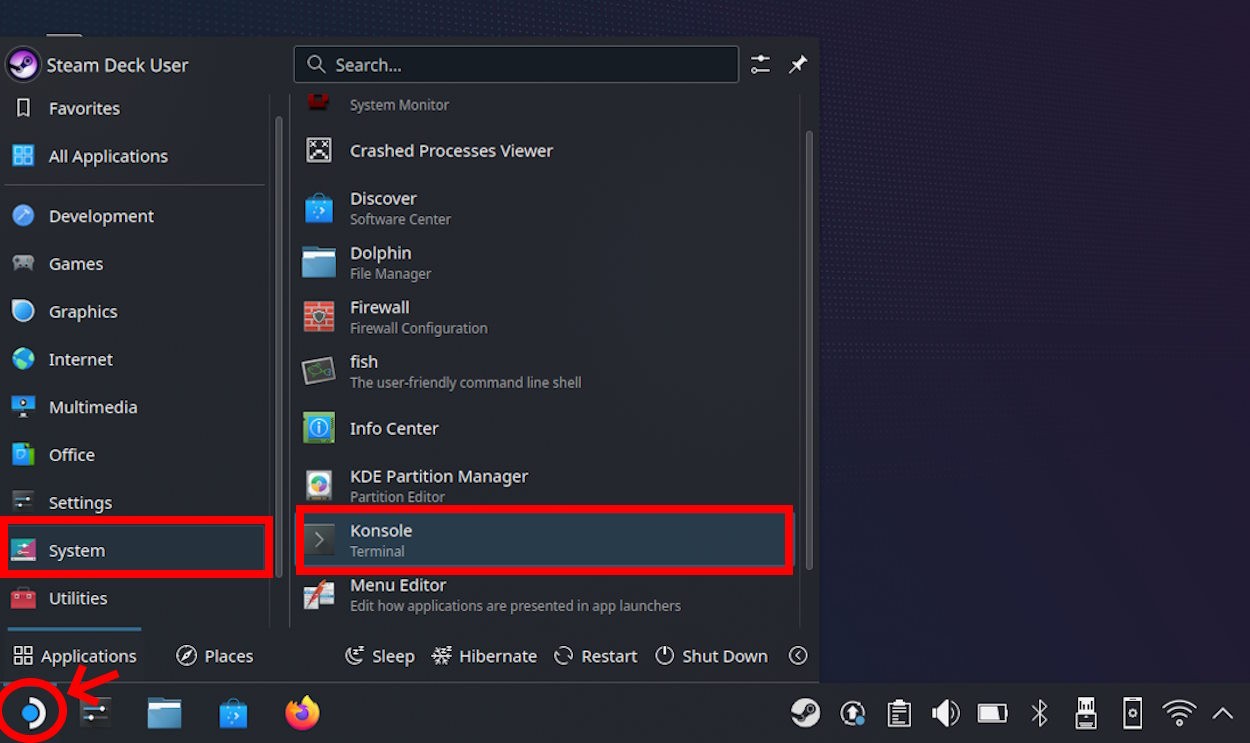Click the Info Center icon

click(x=319, y=428)
